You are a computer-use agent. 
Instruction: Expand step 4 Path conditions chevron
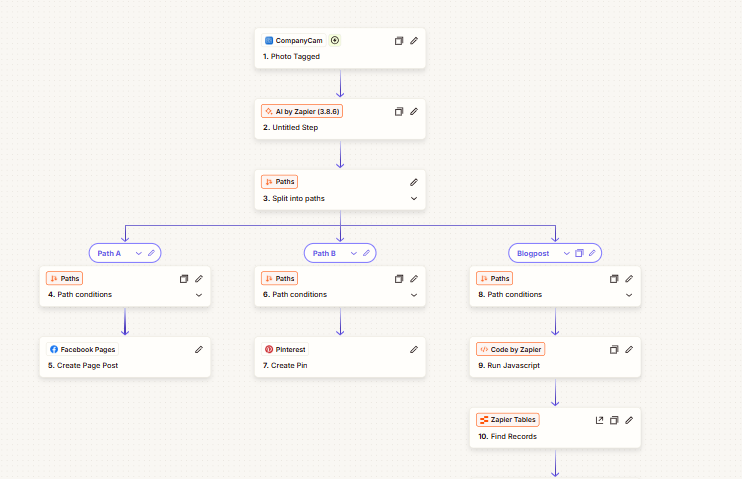click(x=199, y=295)
